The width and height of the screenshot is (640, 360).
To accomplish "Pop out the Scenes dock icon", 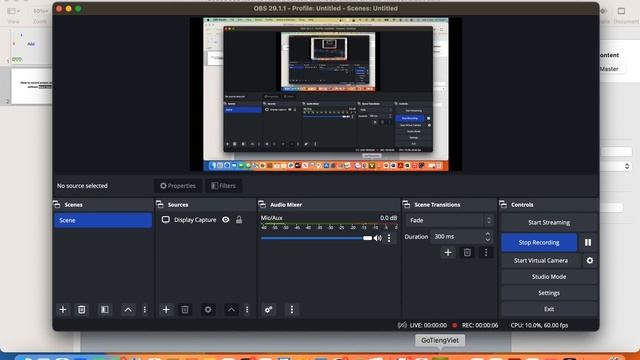I will (x=57, y=204).
